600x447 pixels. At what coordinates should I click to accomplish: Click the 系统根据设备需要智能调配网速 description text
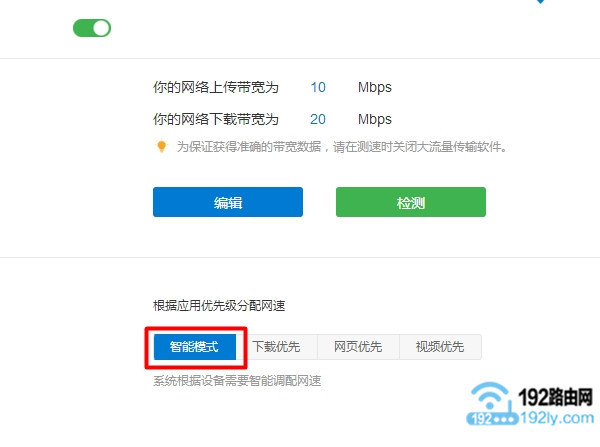tap(237, 381)
